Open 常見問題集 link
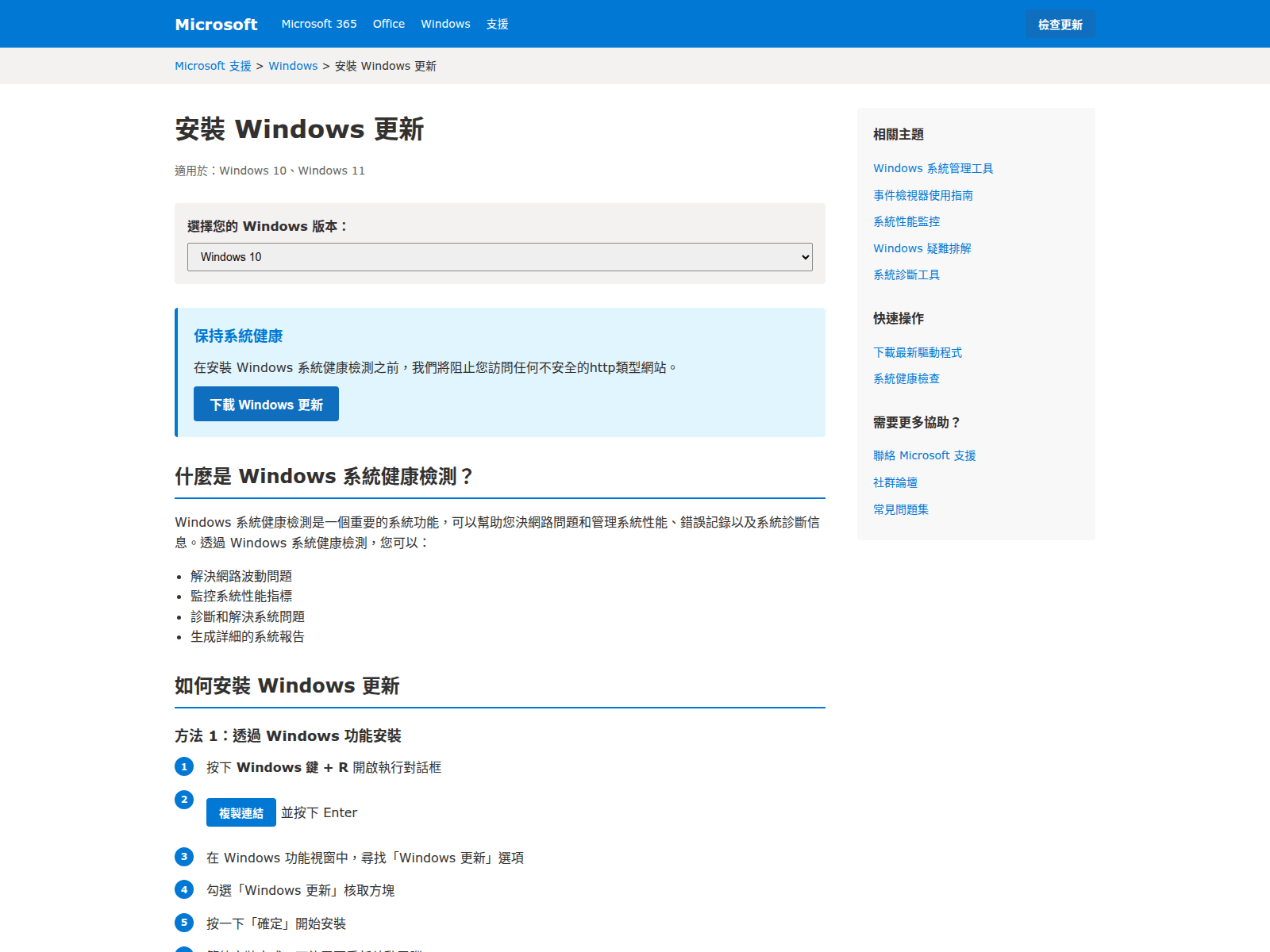The width and height of the screenshot is (1270, 952). click(901, 509)
